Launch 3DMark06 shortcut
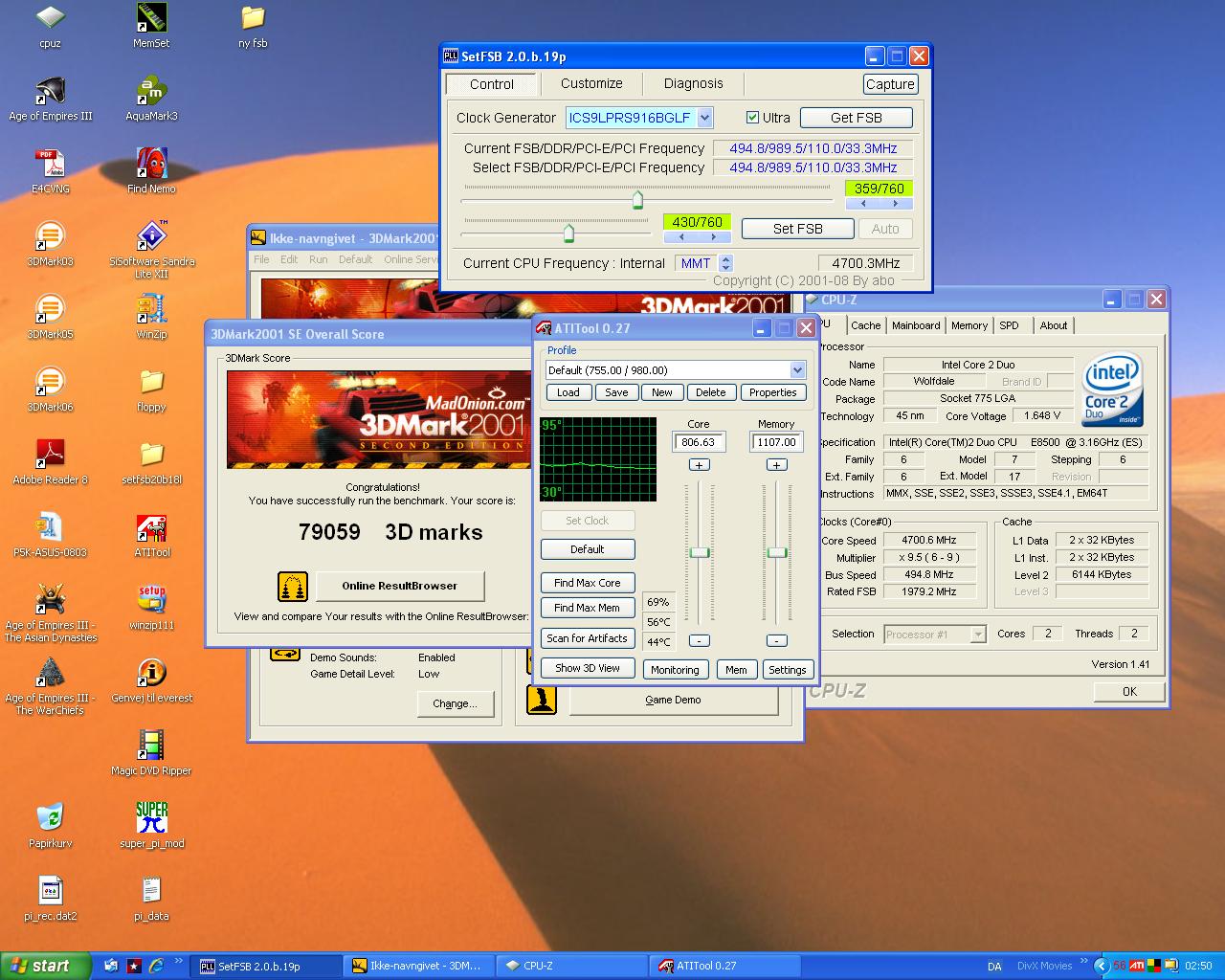The image size is (1225, 980). tap(50, 390)
